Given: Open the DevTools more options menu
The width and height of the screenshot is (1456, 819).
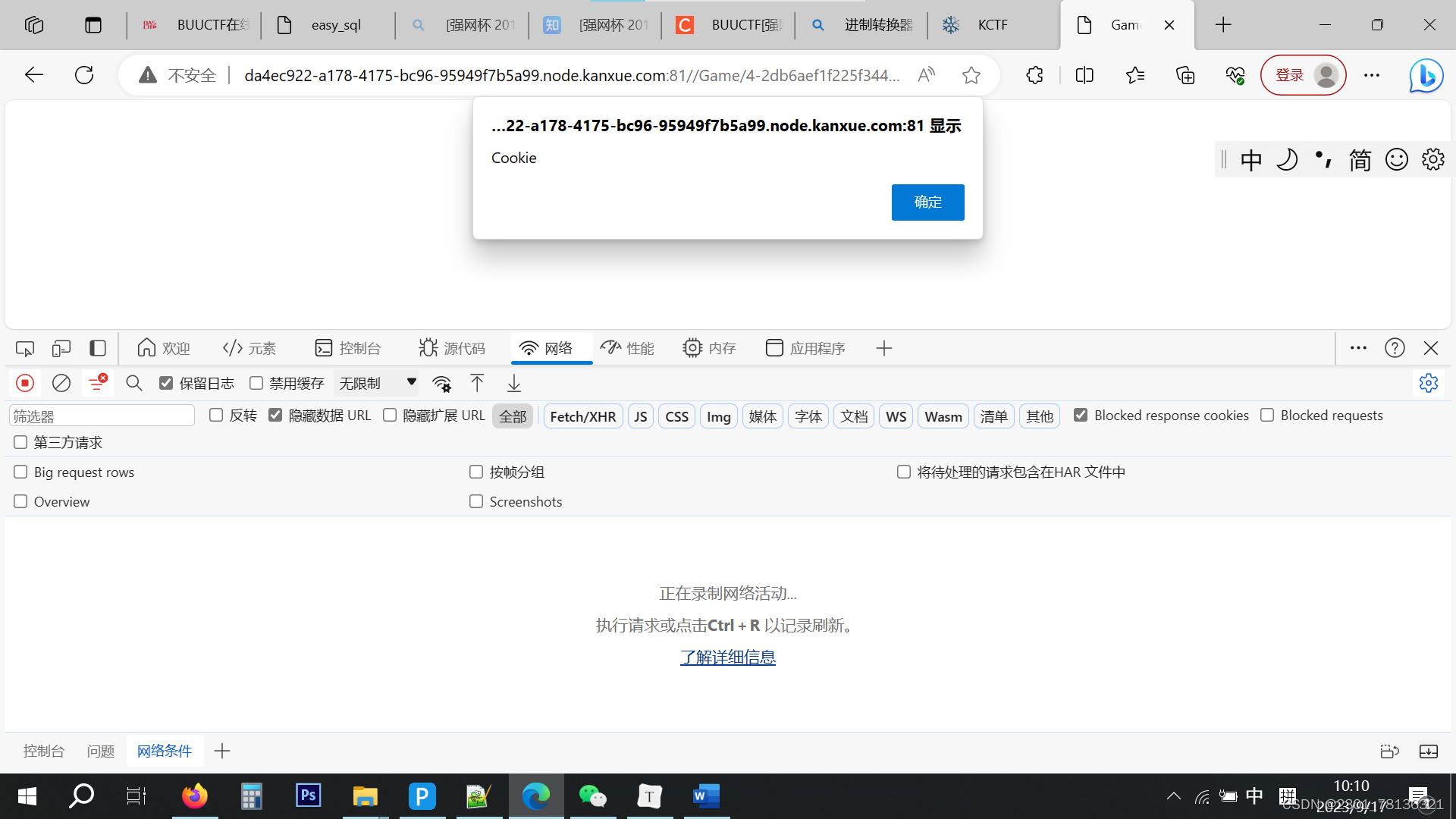Looking at the screenshot, I should (1357, 347).
